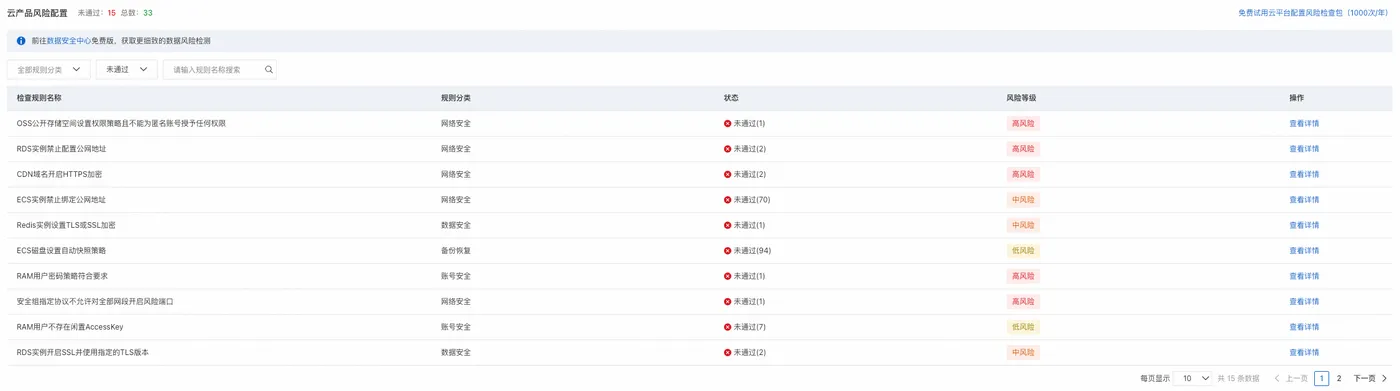Screen dimensions: 1400x391
Task: Select page 1 in pagination
Action: 1322,379
